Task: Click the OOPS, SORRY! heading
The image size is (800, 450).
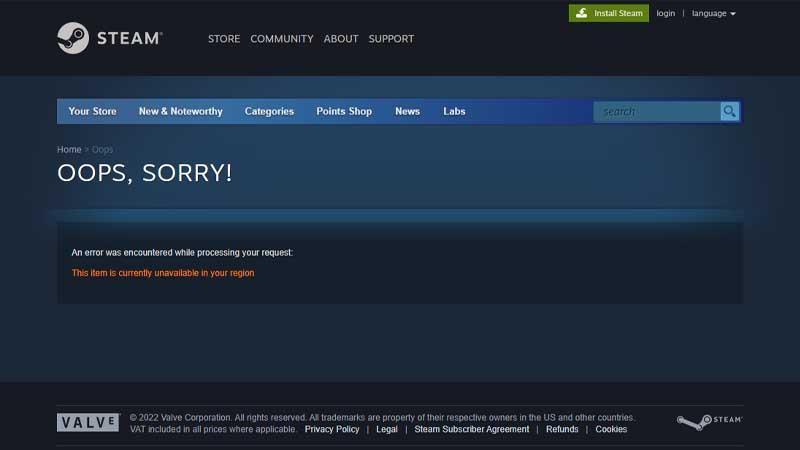Action: point(144,173)
